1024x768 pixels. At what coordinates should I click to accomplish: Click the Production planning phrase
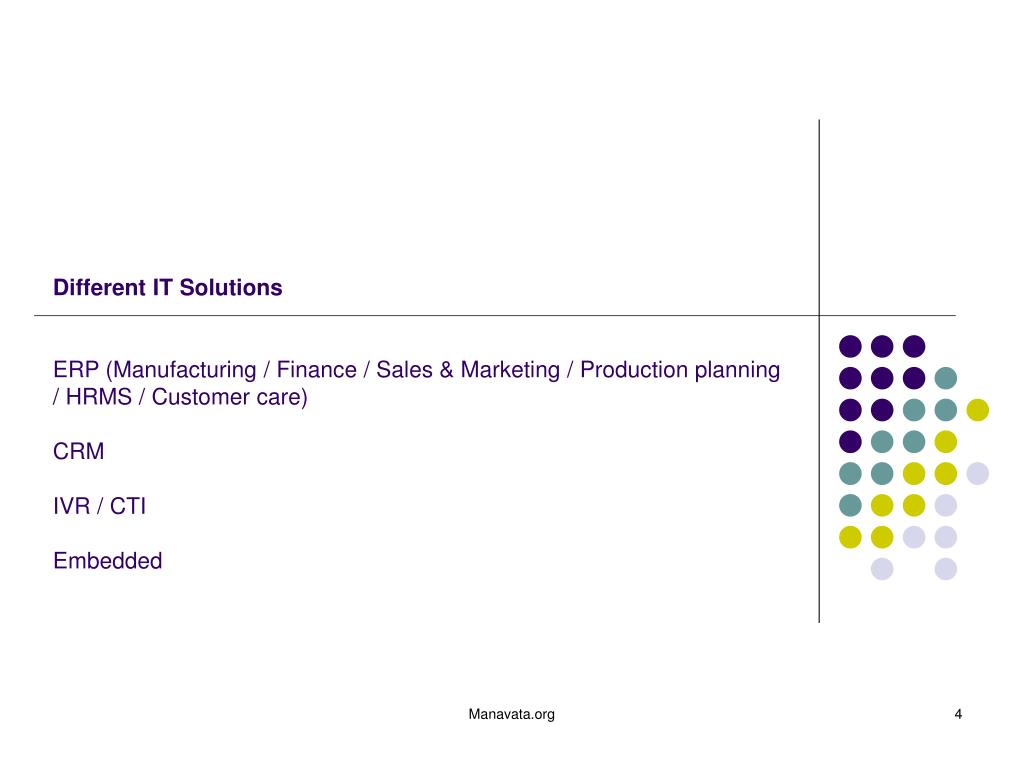(680, 370)
